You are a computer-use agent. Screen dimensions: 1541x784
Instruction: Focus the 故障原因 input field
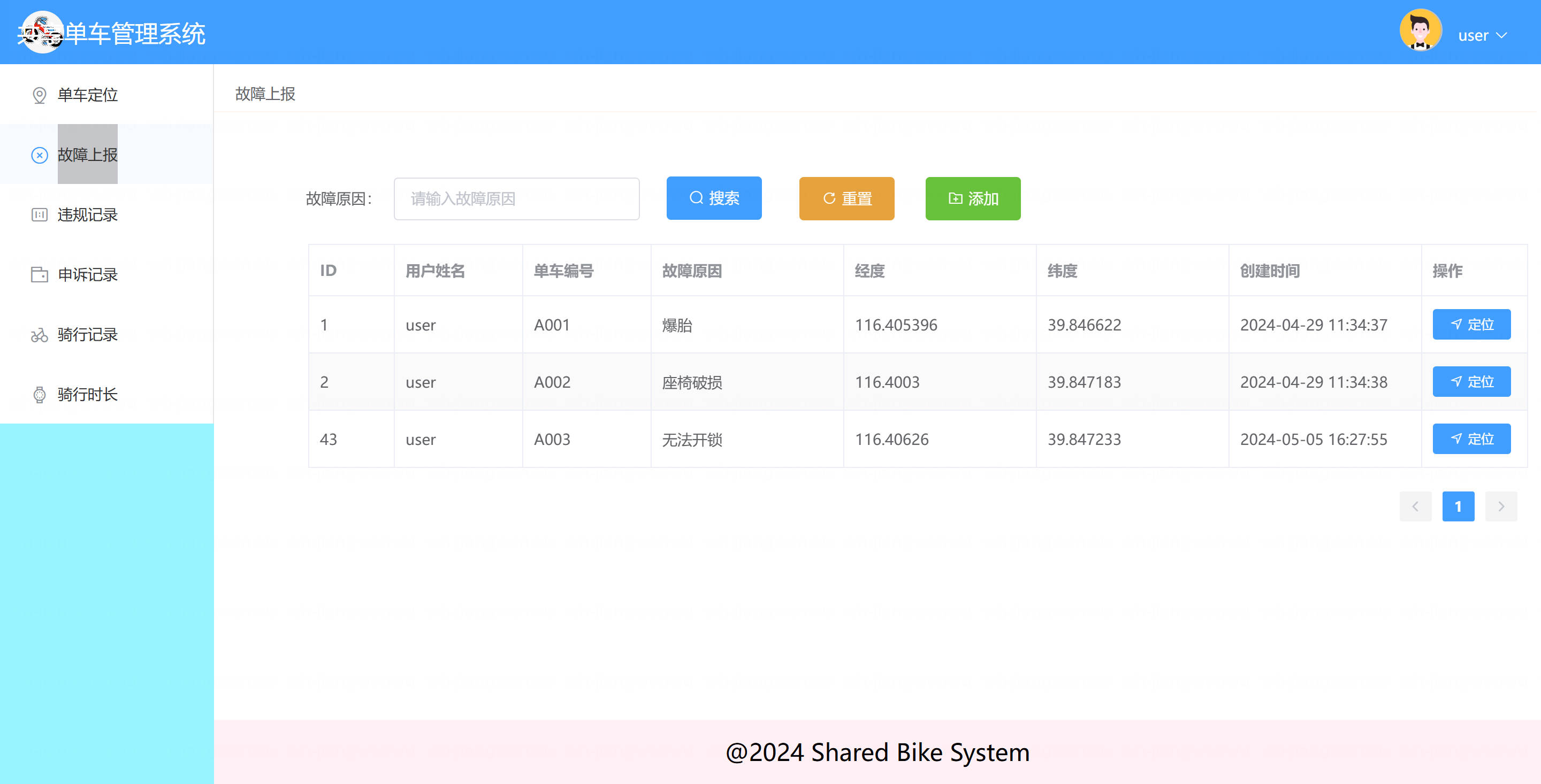516,198
